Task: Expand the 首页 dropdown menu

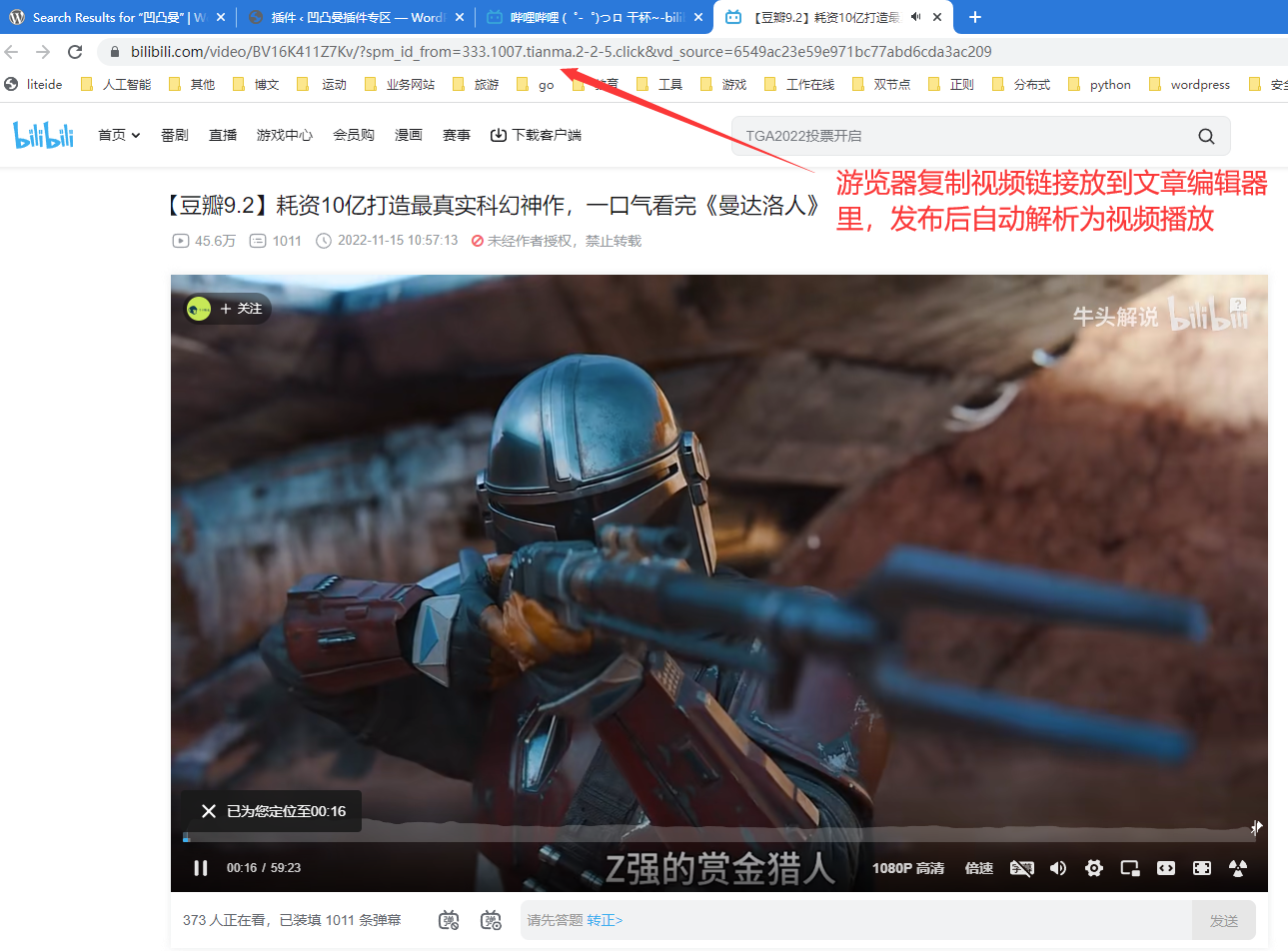Action: coord(119,135)
